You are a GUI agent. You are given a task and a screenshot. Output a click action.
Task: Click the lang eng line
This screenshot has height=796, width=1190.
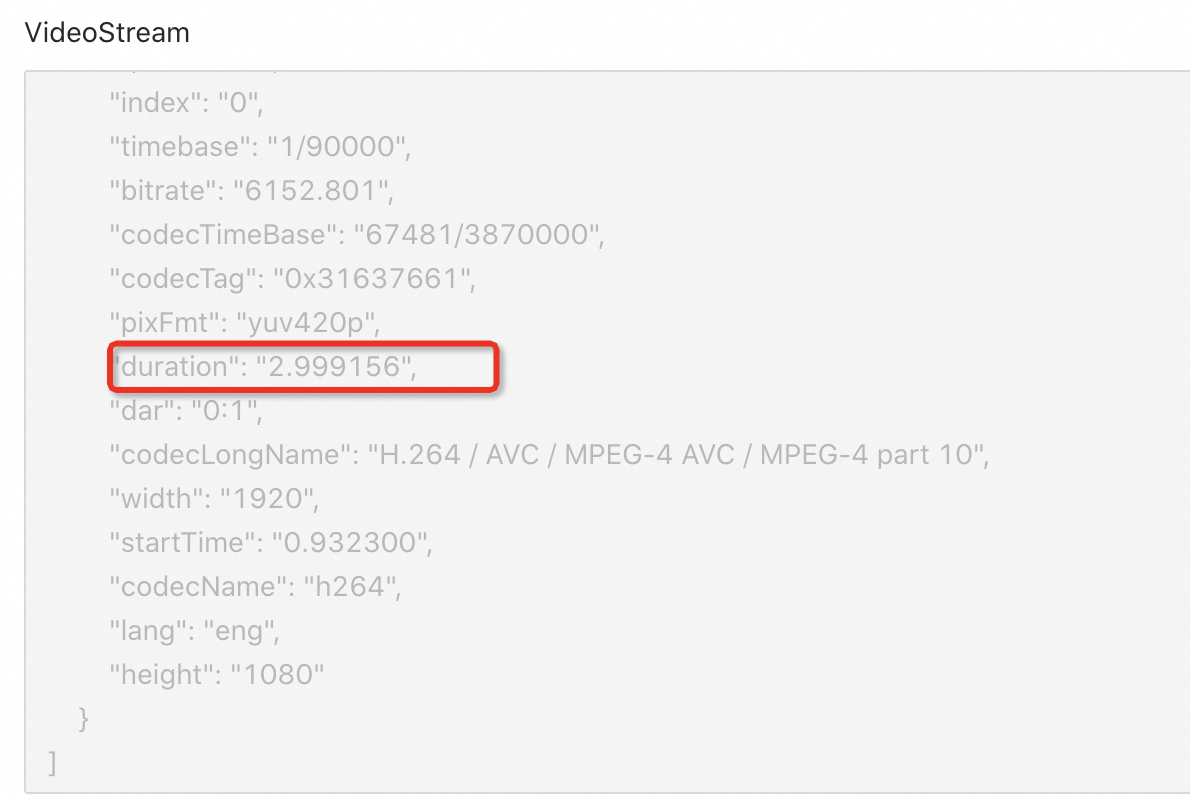click(194, 631)
